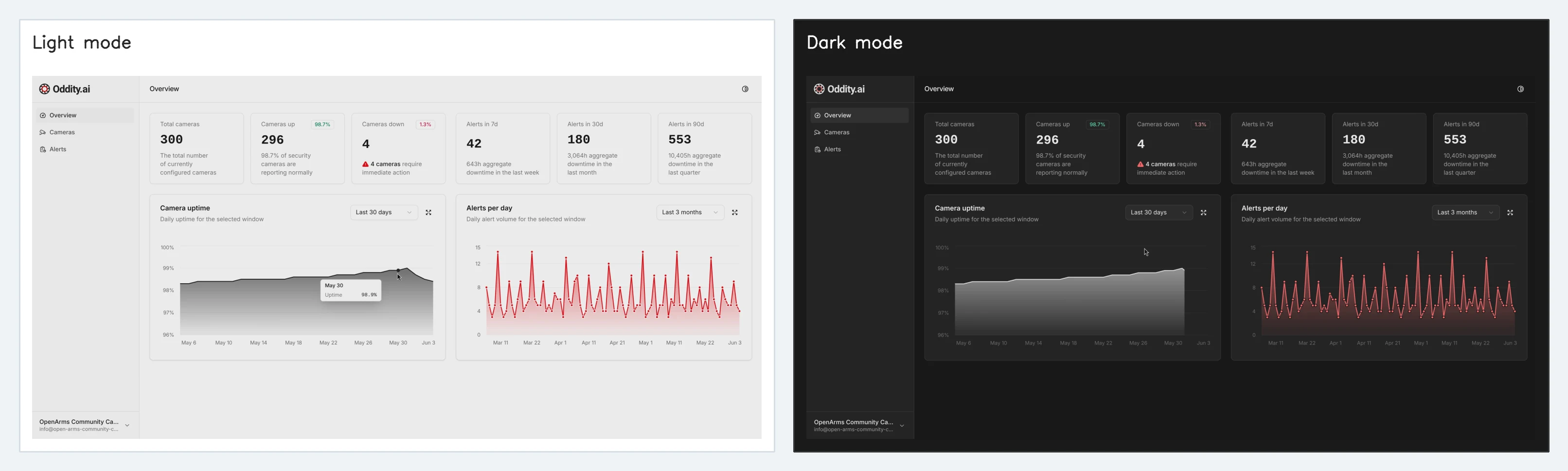Open Cameras in light mode sidebar

click(x=85, y=132)
